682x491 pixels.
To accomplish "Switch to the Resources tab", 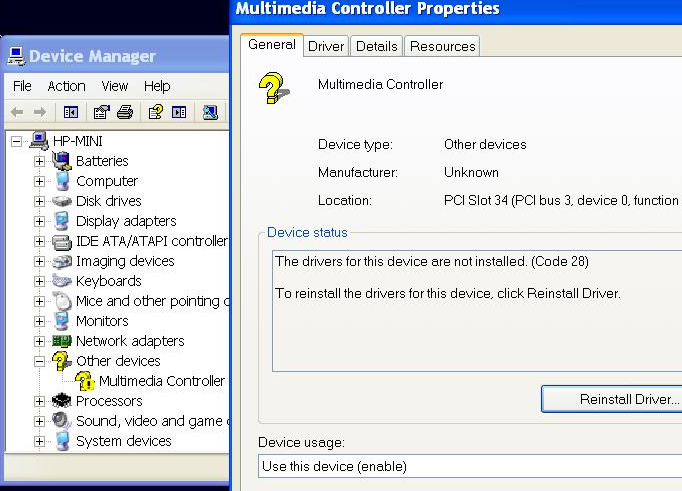I will [442, 46].
